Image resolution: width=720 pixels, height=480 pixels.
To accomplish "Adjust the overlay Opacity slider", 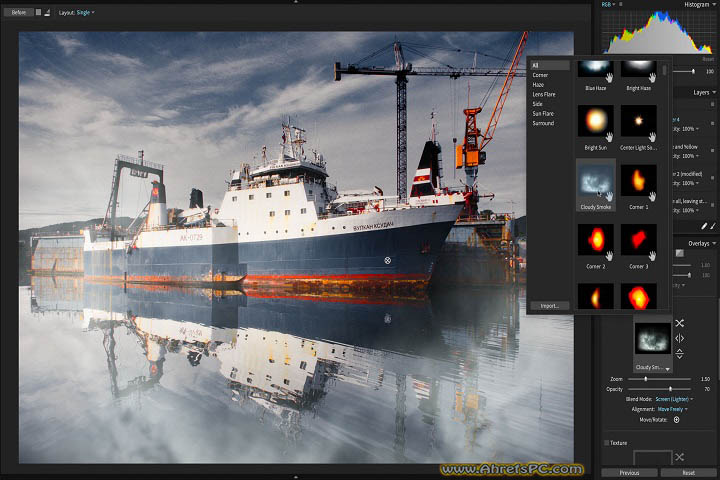I will [659, 389].
